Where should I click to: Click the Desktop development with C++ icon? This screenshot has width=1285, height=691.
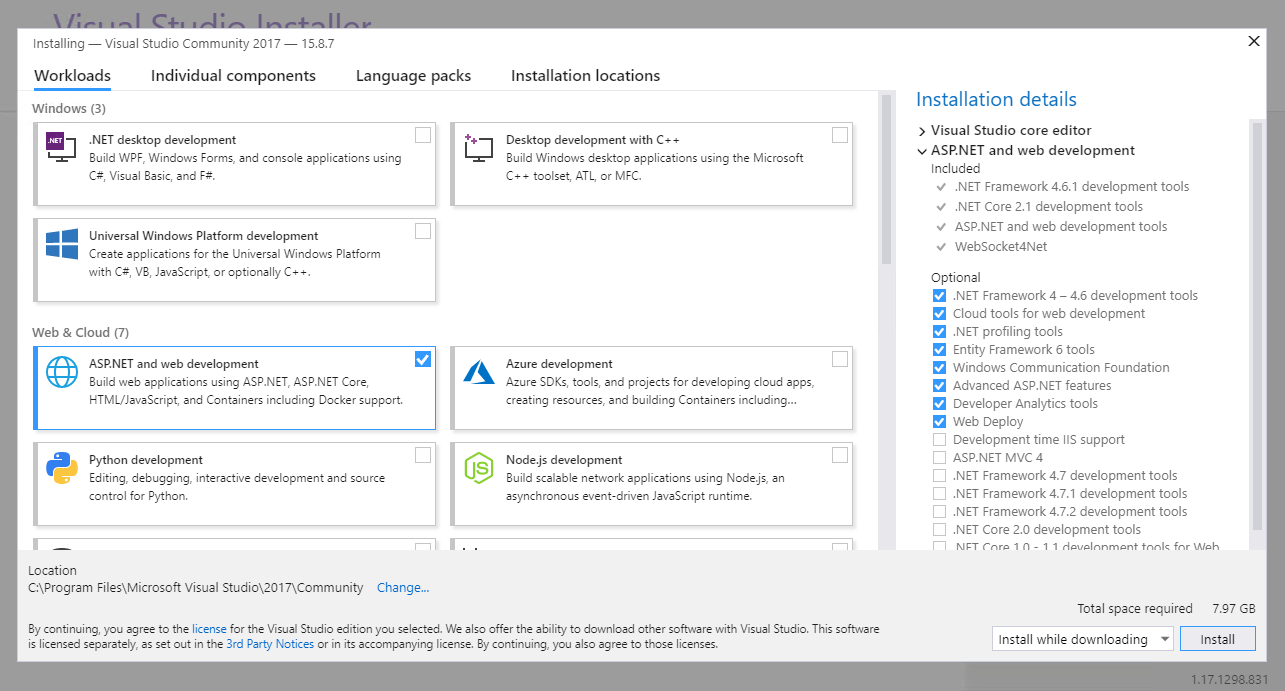479,147
